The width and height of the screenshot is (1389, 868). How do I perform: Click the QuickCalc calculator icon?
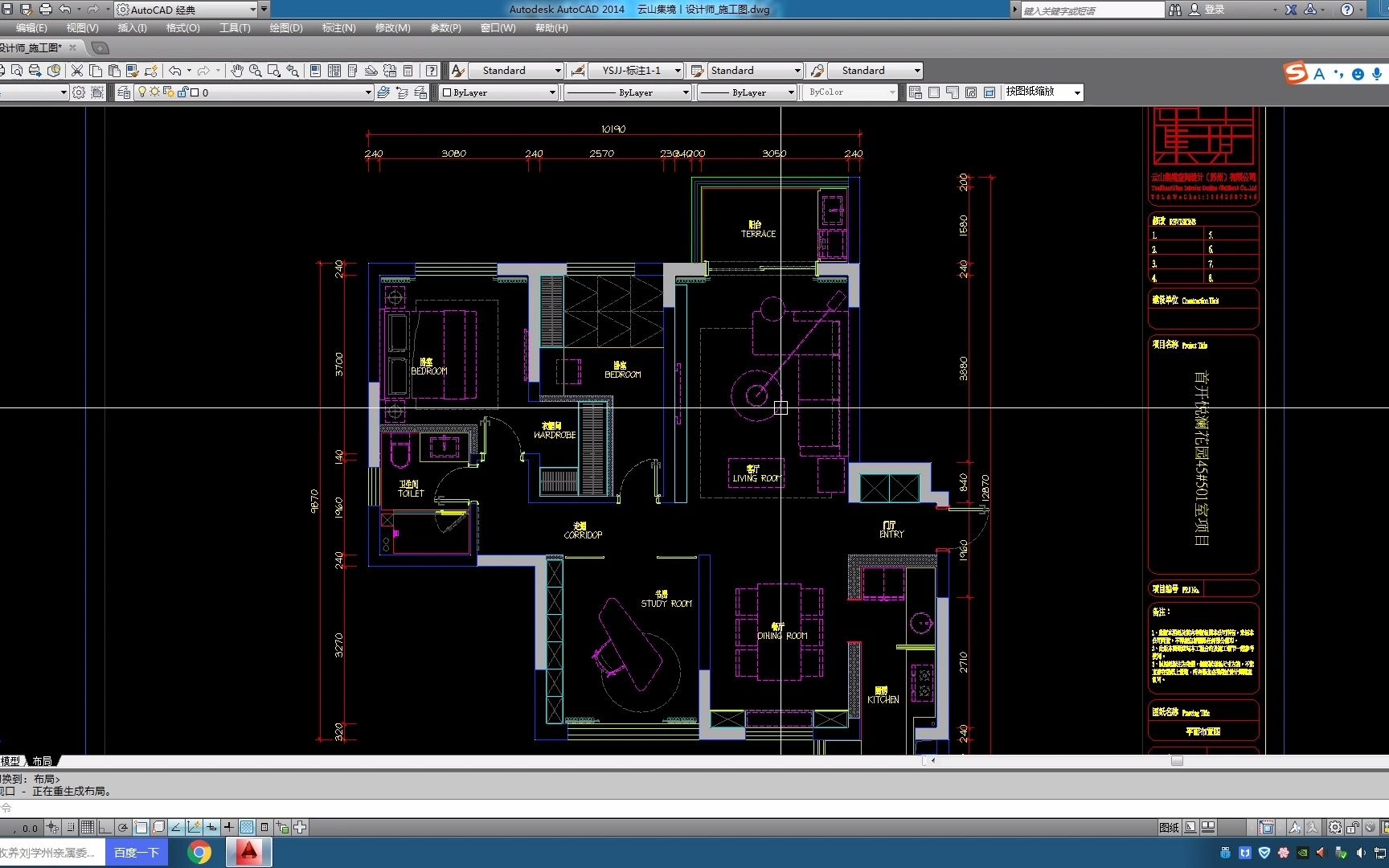pos(408,71)
